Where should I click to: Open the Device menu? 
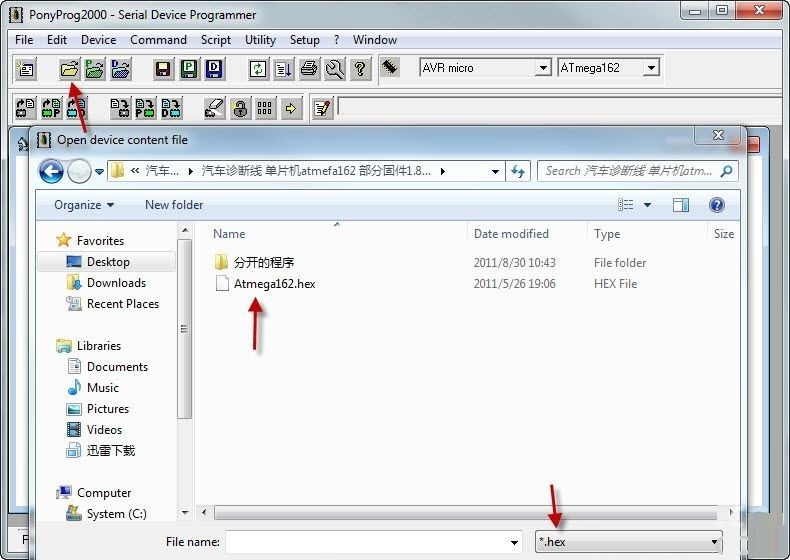tap(98, 40)
